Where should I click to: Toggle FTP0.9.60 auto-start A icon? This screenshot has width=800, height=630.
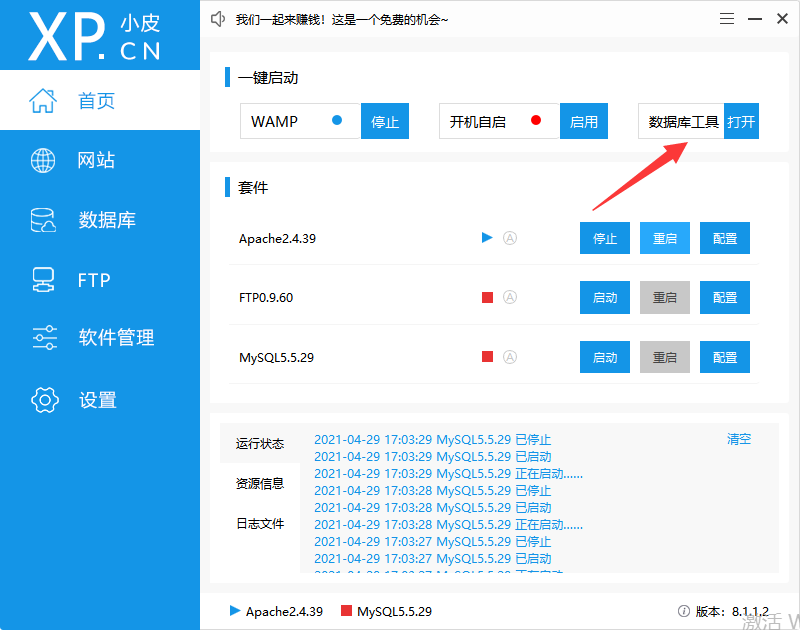click(510, 297)
